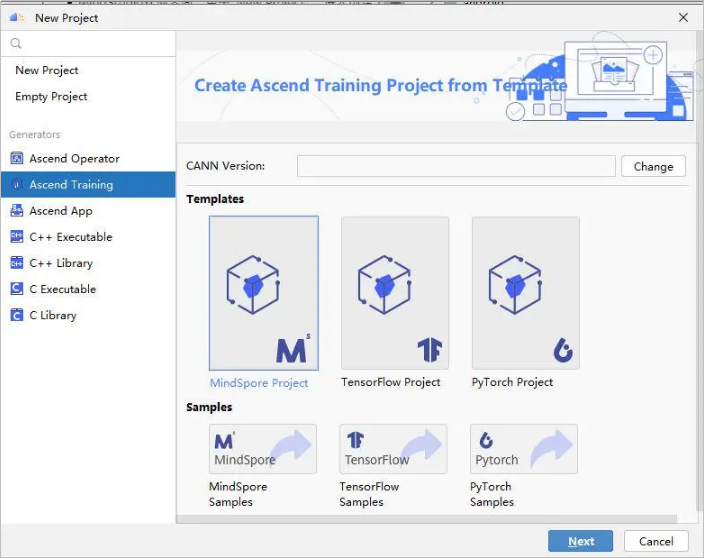Click the C++ Library icon
Image resolution: width=704 pixels, height=558 pixels.
click(x=17, y=263)
